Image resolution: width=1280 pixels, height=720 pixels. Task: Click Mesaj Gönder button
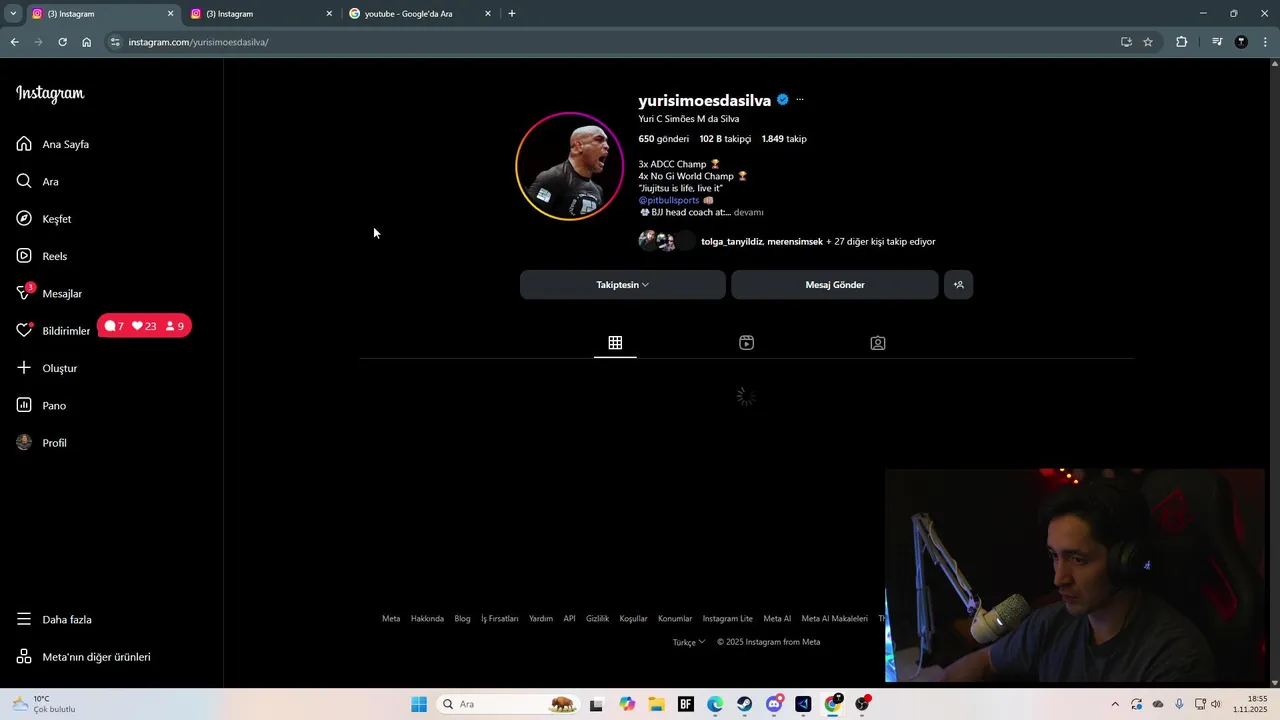point(835,285)
